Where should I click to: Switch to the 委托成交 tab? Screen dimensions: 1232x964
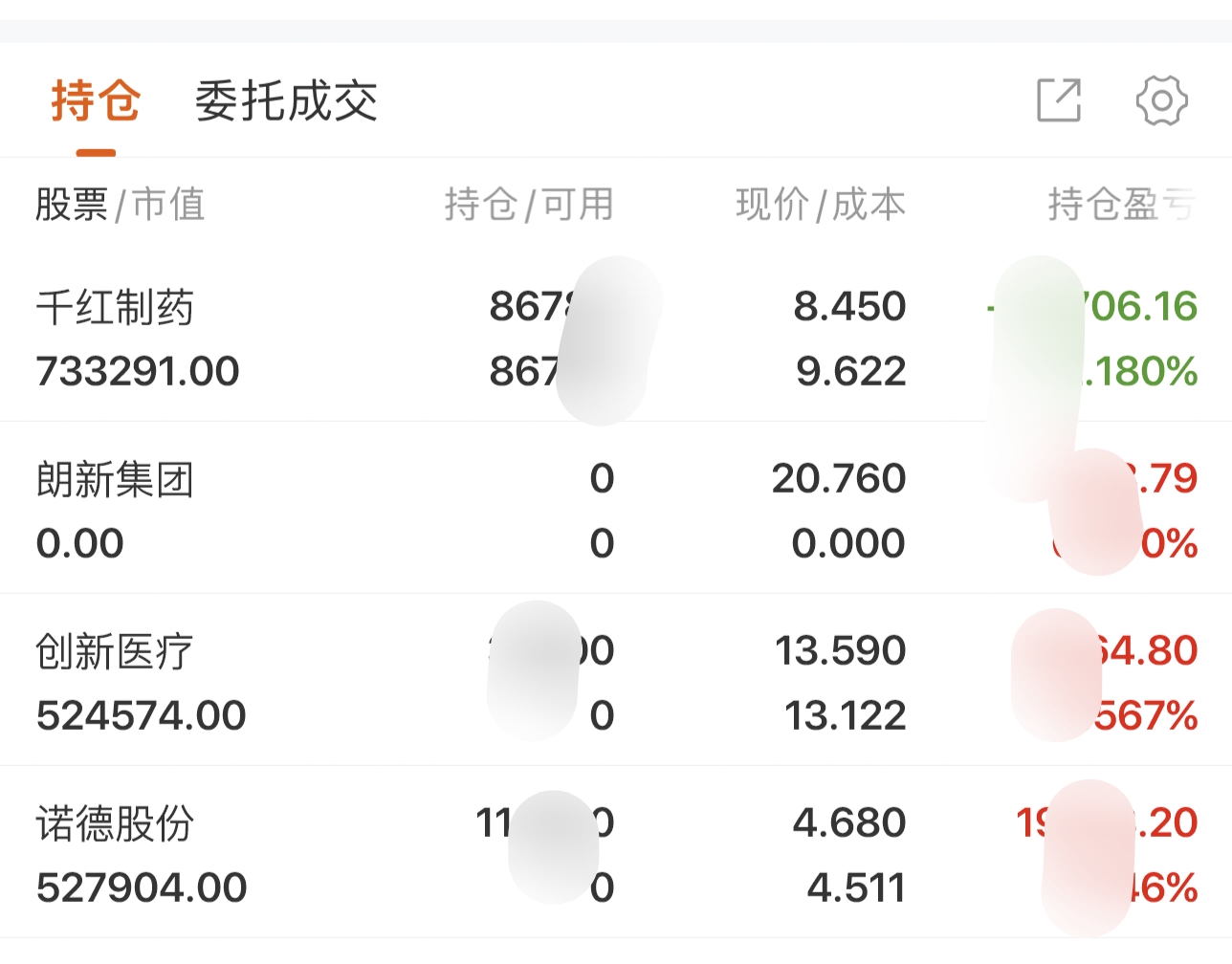[287, 101]
